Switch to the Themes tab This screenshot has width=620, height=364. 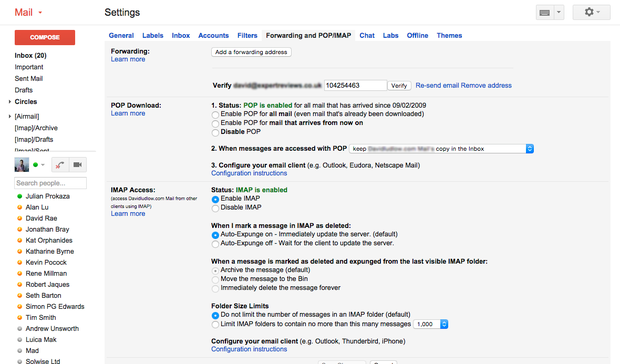pos(449,36)
